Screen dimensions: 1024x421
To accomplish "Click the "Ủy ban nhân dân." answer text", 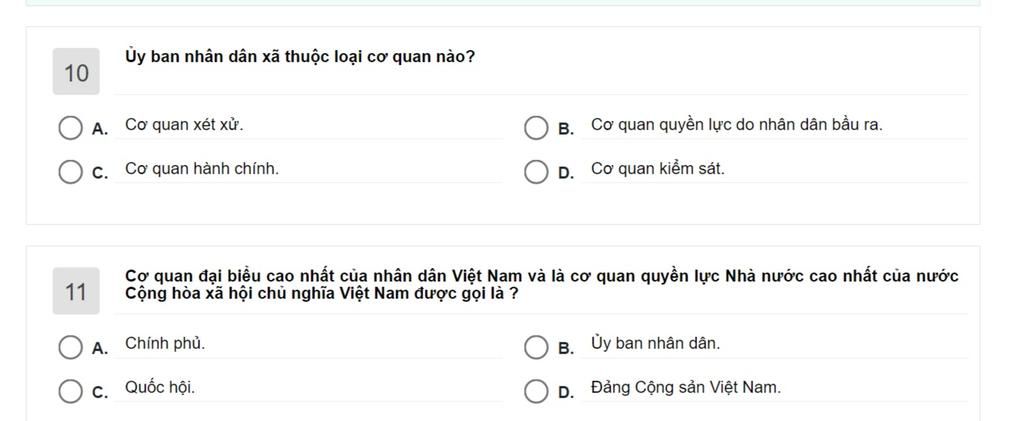I will click(655, 343).
